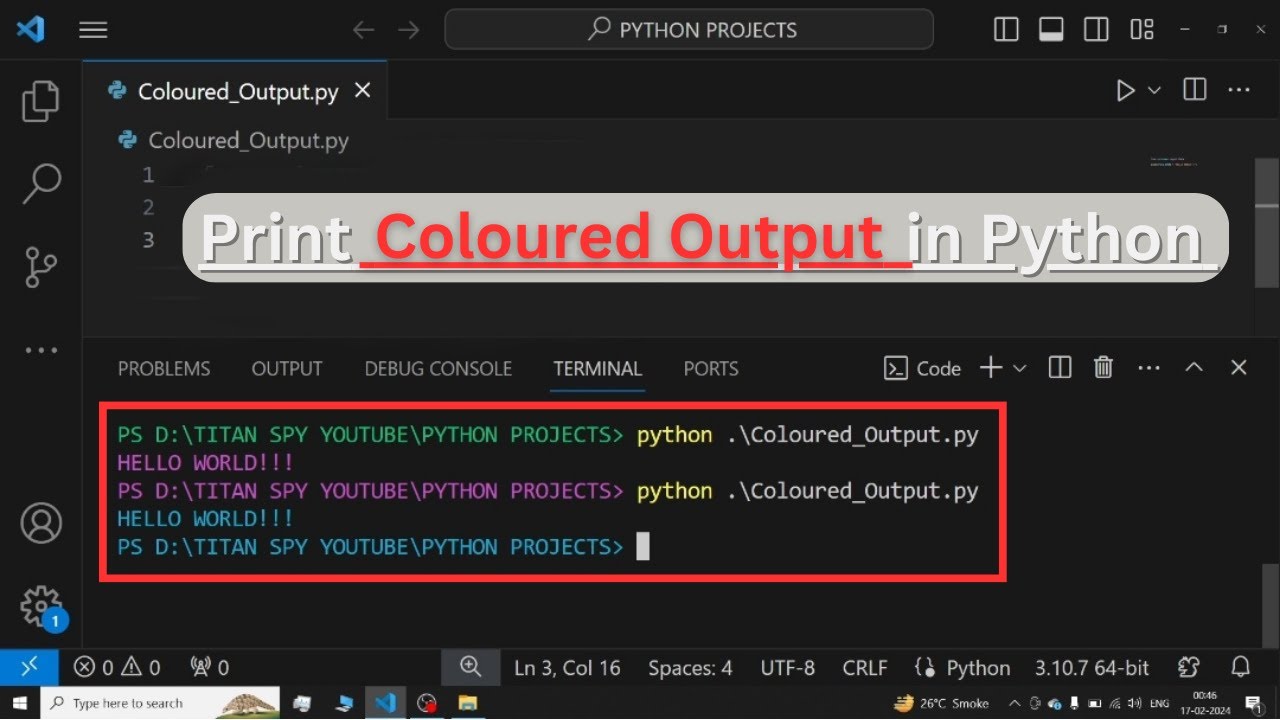The image size is (1280, 720).
Task: Open terminal panel Views and More Actions
Action: coord(1149,368)
